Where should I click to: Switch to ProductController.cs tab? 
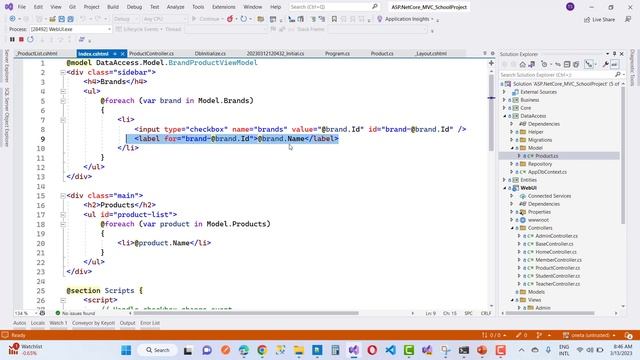coord(152,53)
